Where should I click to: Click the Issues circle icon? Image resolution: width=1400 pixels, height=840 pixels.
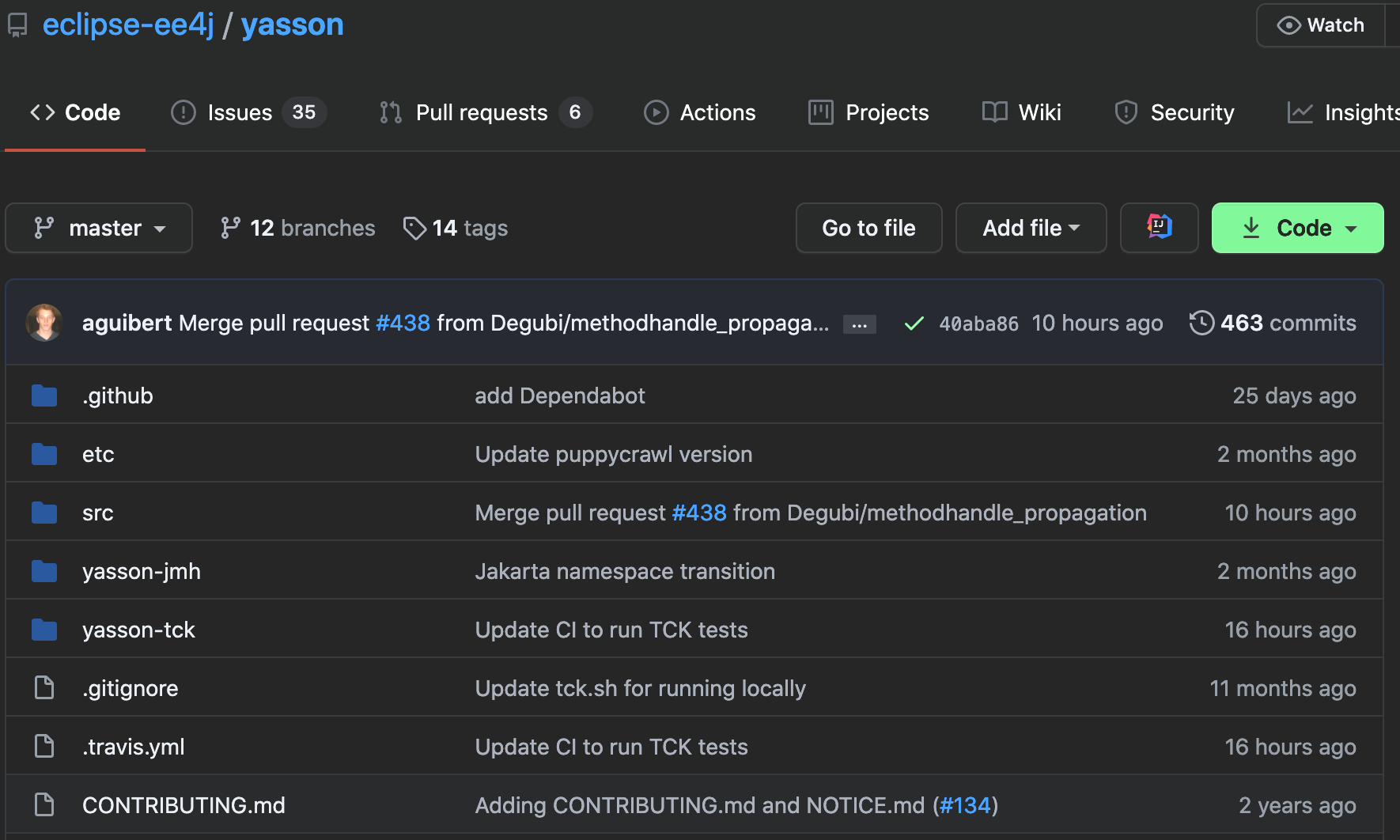coord(184,112)
